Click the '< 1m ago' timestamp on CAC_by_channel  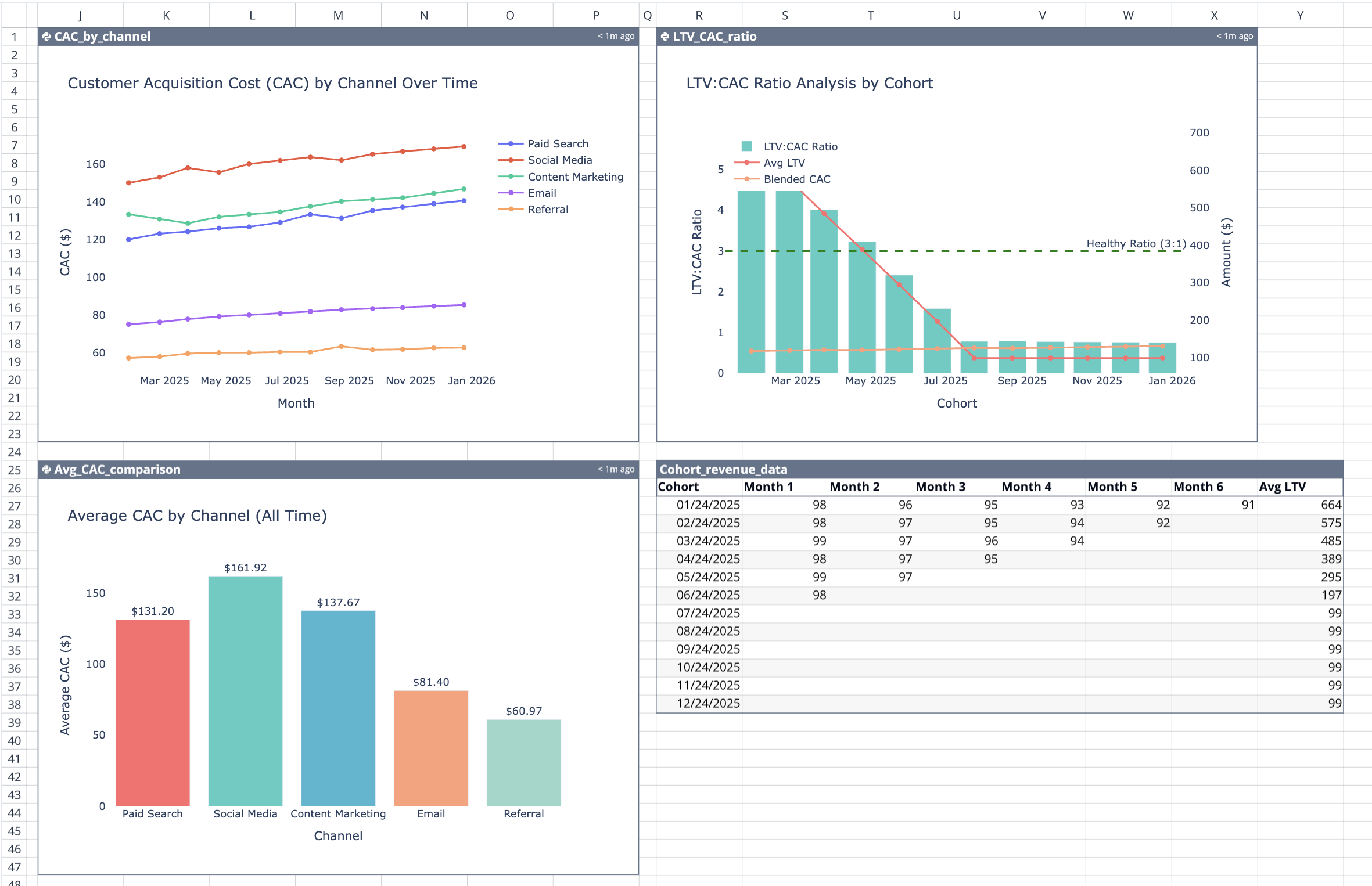(616, 36)
